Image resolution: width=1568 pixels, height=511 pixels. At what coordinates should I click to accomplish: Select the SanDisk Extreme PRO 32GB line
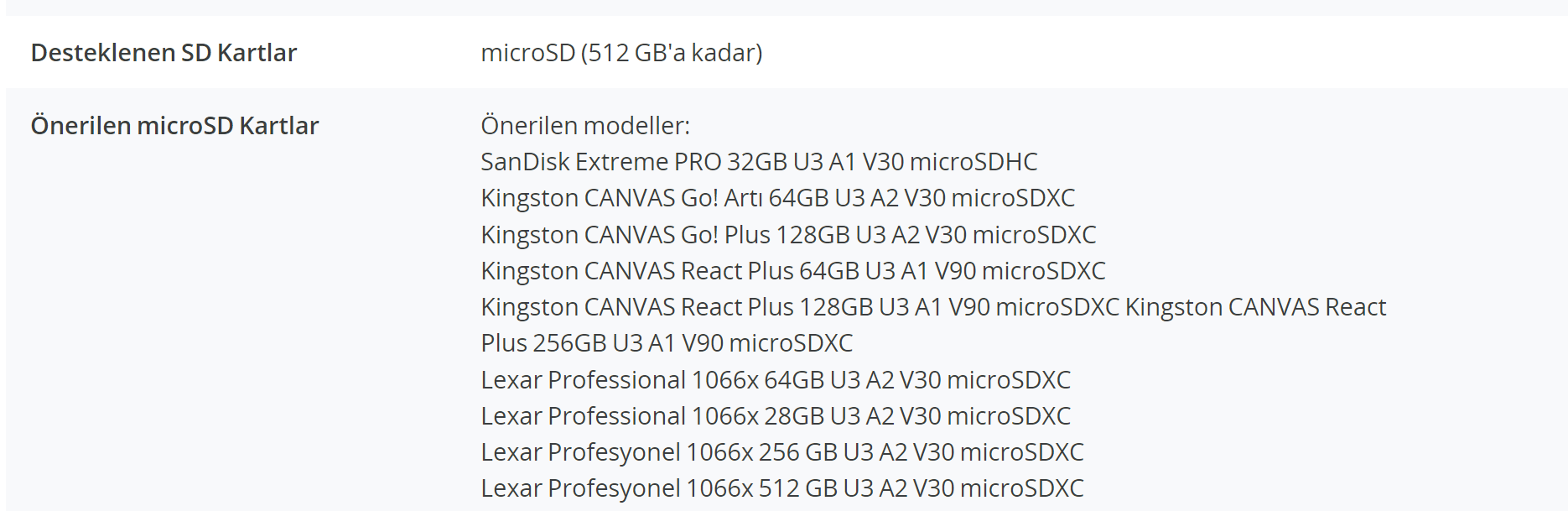tap(758, 162)
